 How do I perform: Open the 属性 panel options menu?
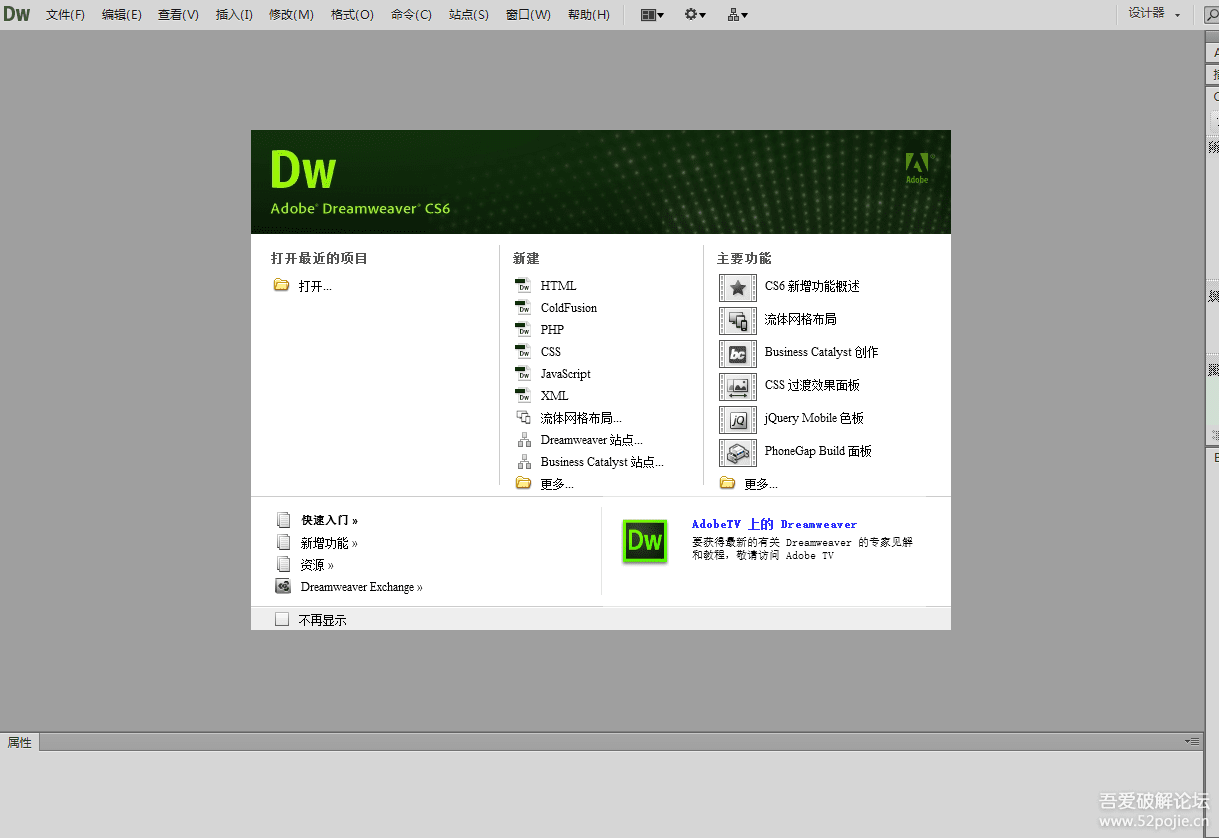(x=1191, y=741)
